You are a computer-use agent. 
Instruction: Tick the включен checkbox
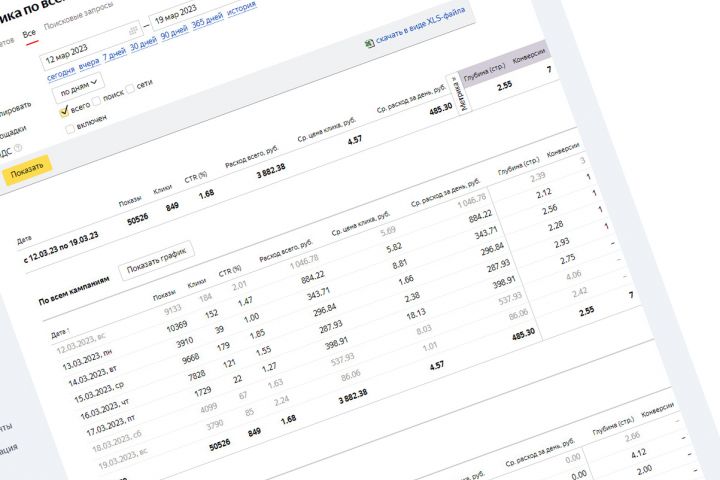pos(70,129)
